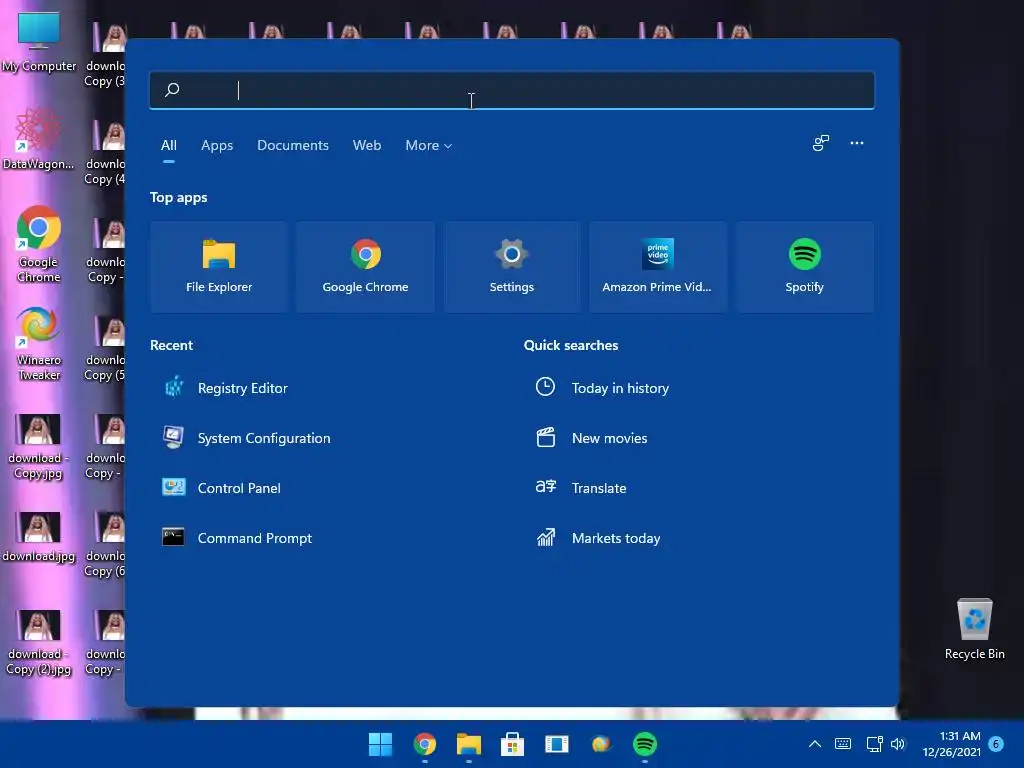Image resolution: width=1024 pixels, height=768 pixels.
Task: Open Spotify from the taskbar
Action: [x=645, y=744]
